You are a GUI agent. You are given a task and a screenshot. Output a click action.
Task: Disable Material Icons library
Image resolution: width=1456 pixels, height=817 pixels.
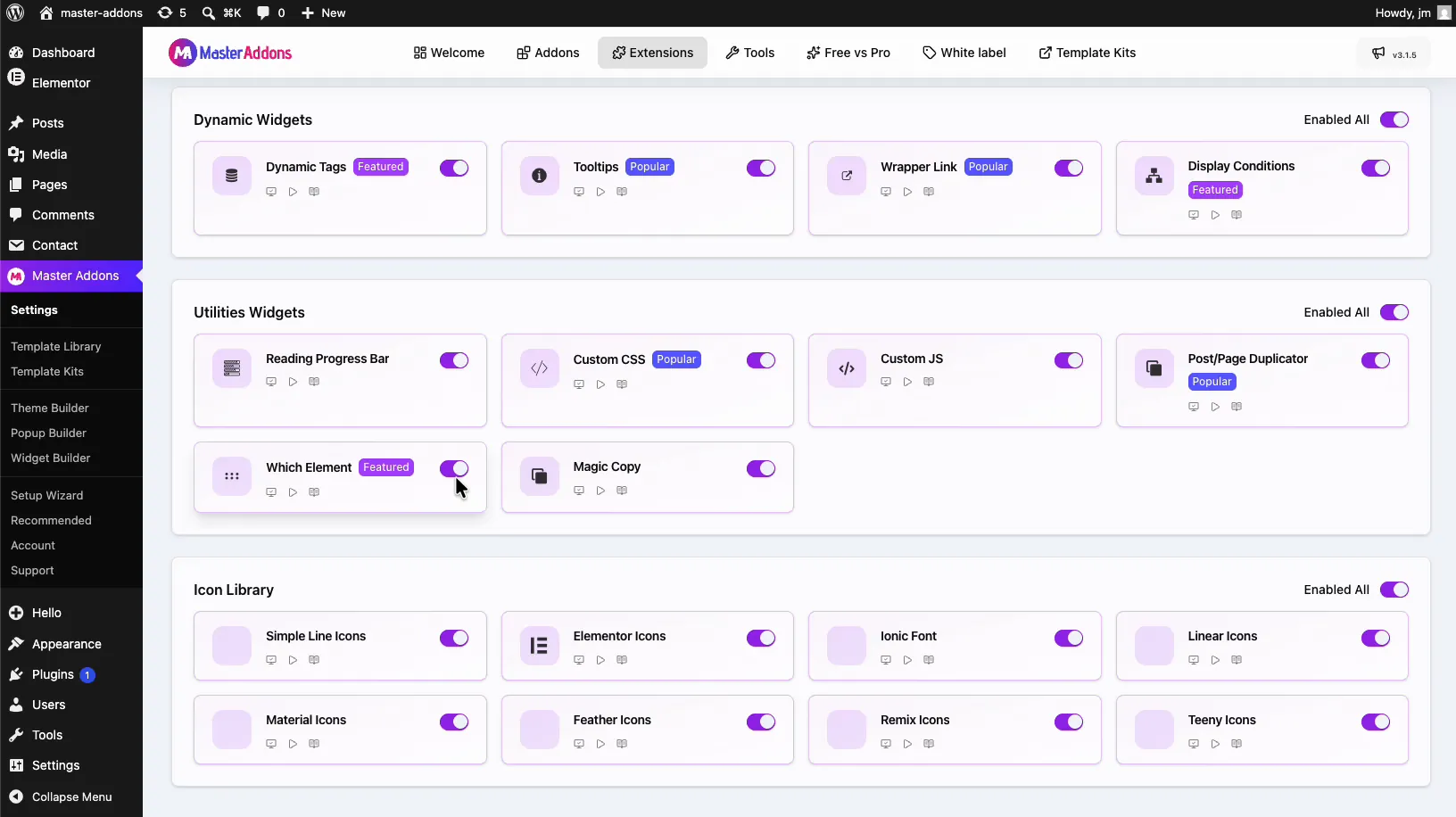coord(454,722)
